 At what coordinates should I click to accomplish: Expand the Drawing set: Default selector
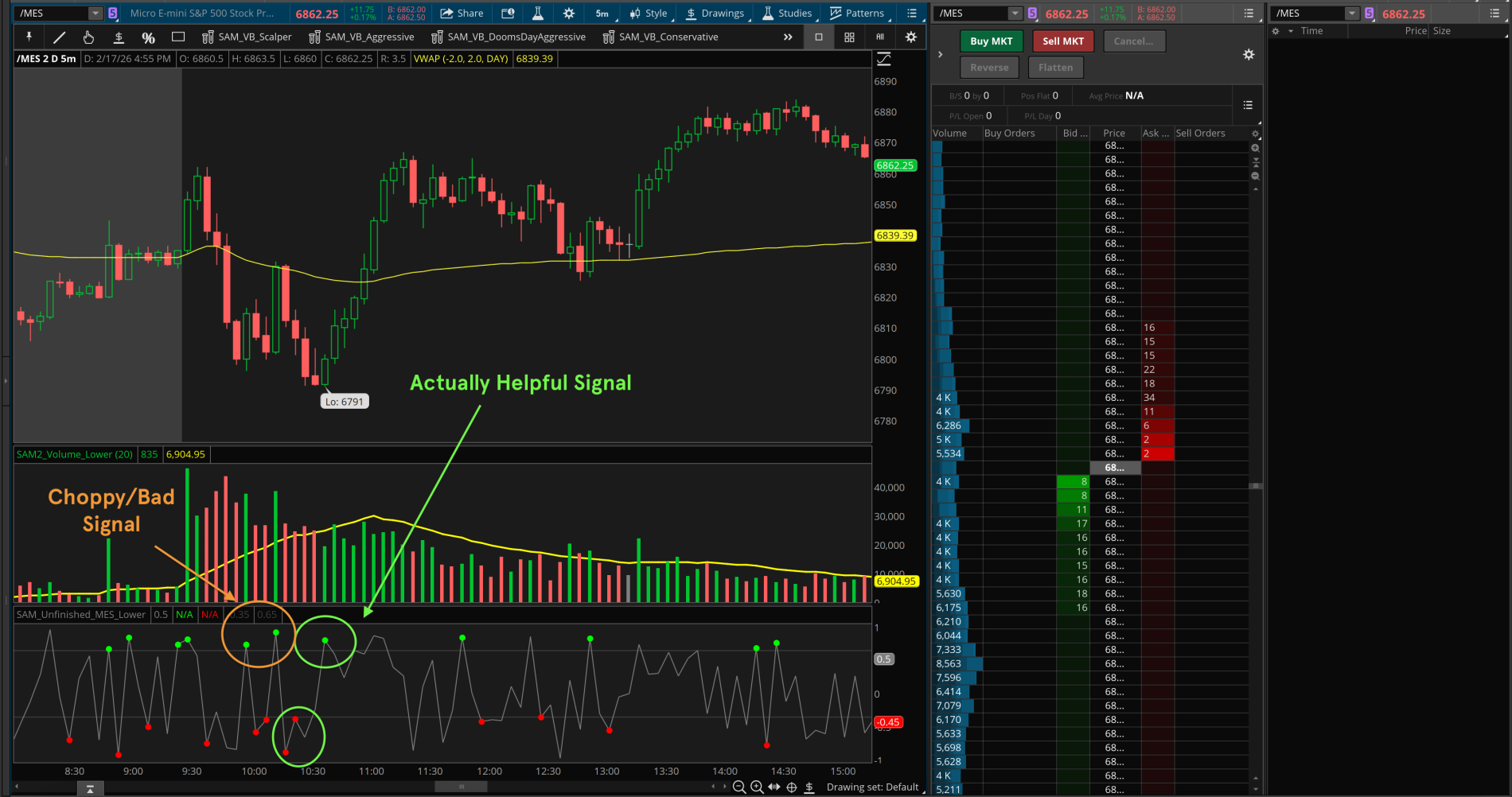pos(872,787)
